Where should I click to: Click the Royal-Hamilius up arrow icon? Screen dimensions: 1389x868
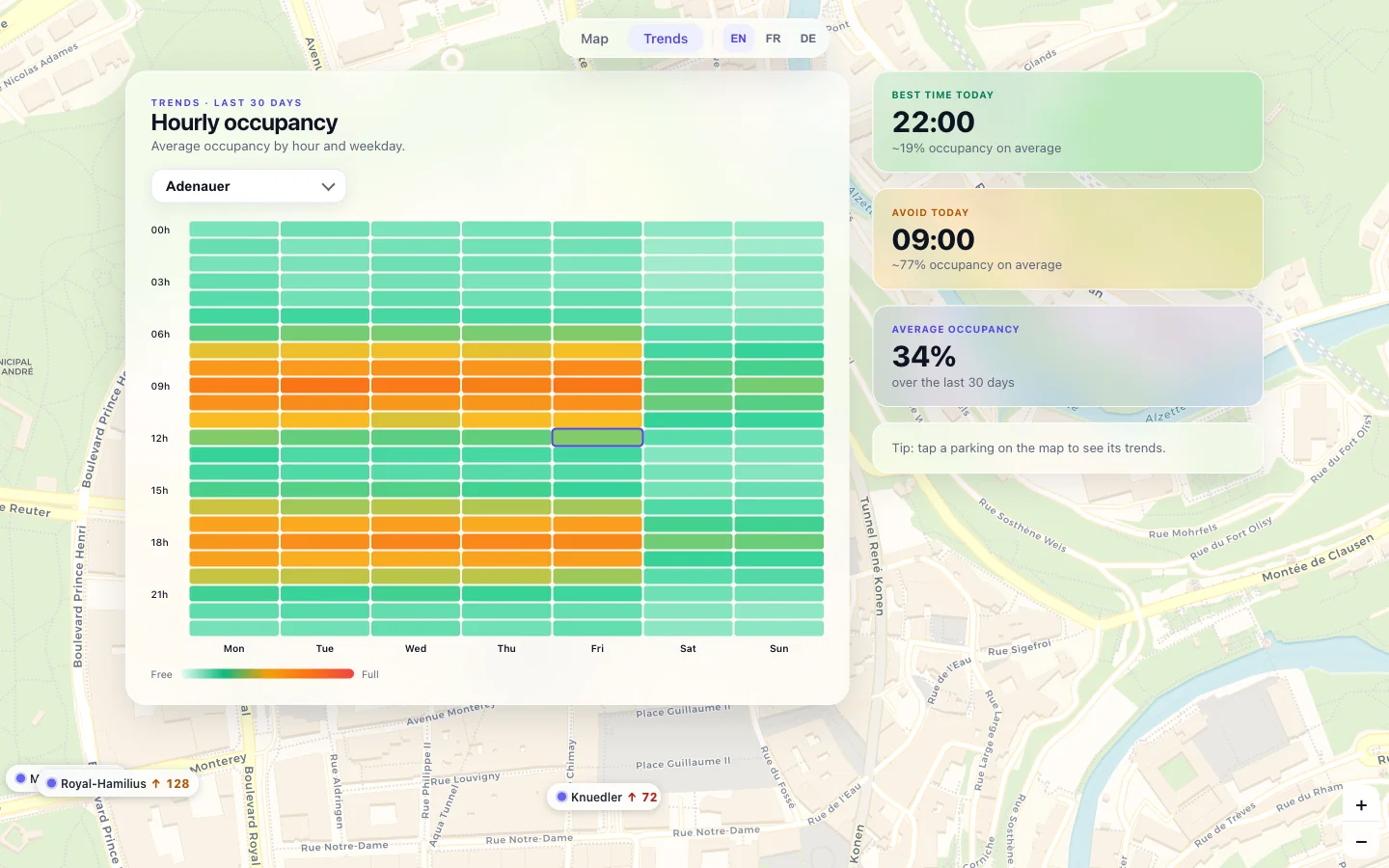(155, 783)
